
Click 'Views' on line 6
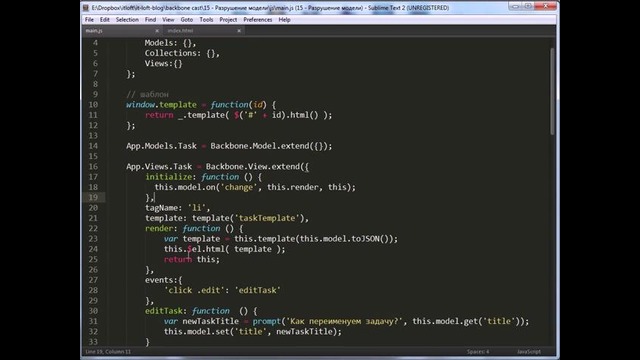(157, 63)
